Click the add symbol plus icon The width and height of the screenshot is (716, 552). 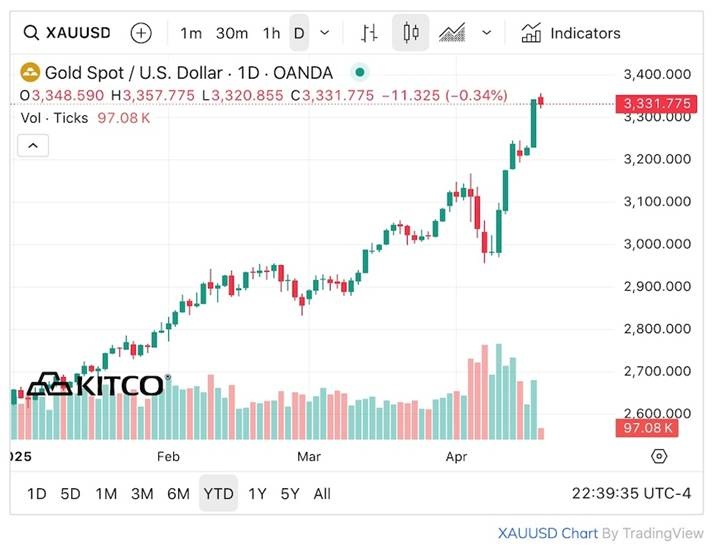click(142, 33)
